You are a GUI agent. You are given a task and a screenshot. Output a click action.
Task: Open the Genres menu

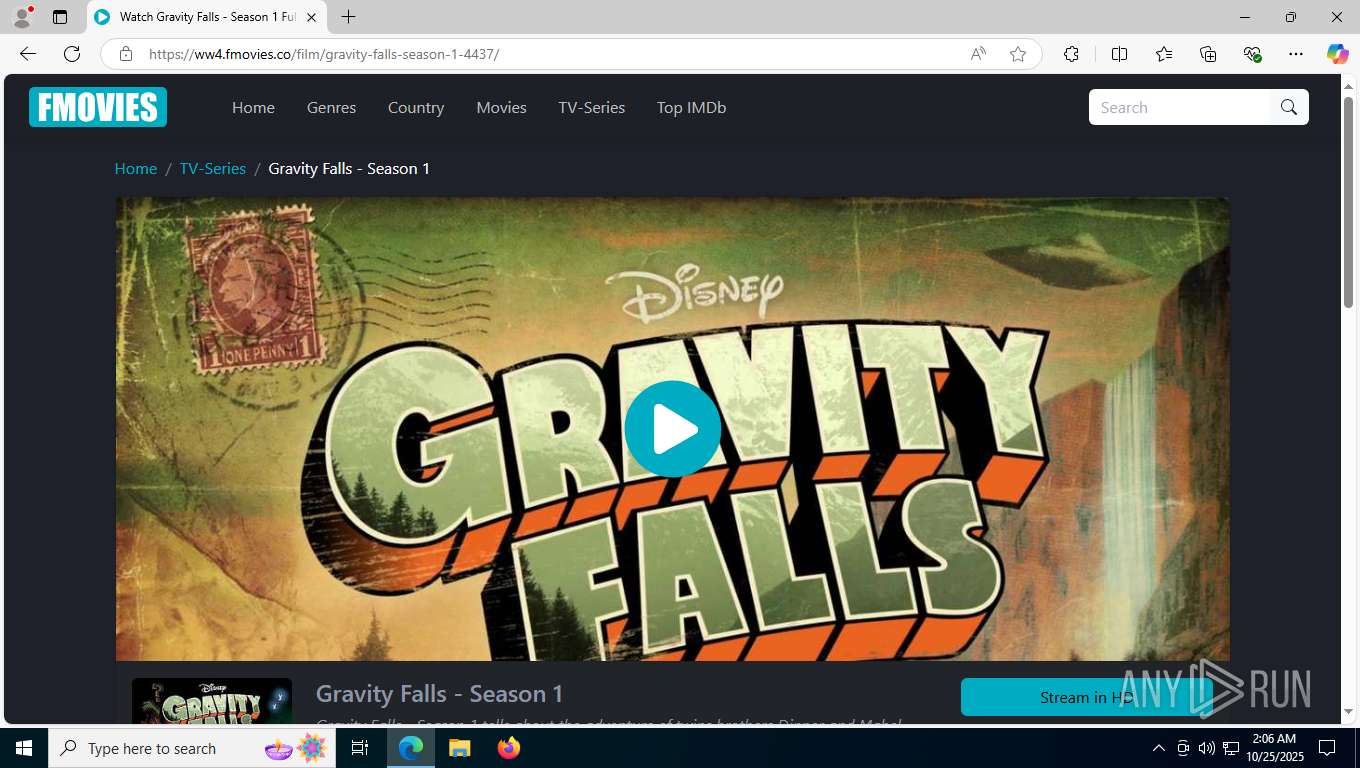tap(331, 107)
